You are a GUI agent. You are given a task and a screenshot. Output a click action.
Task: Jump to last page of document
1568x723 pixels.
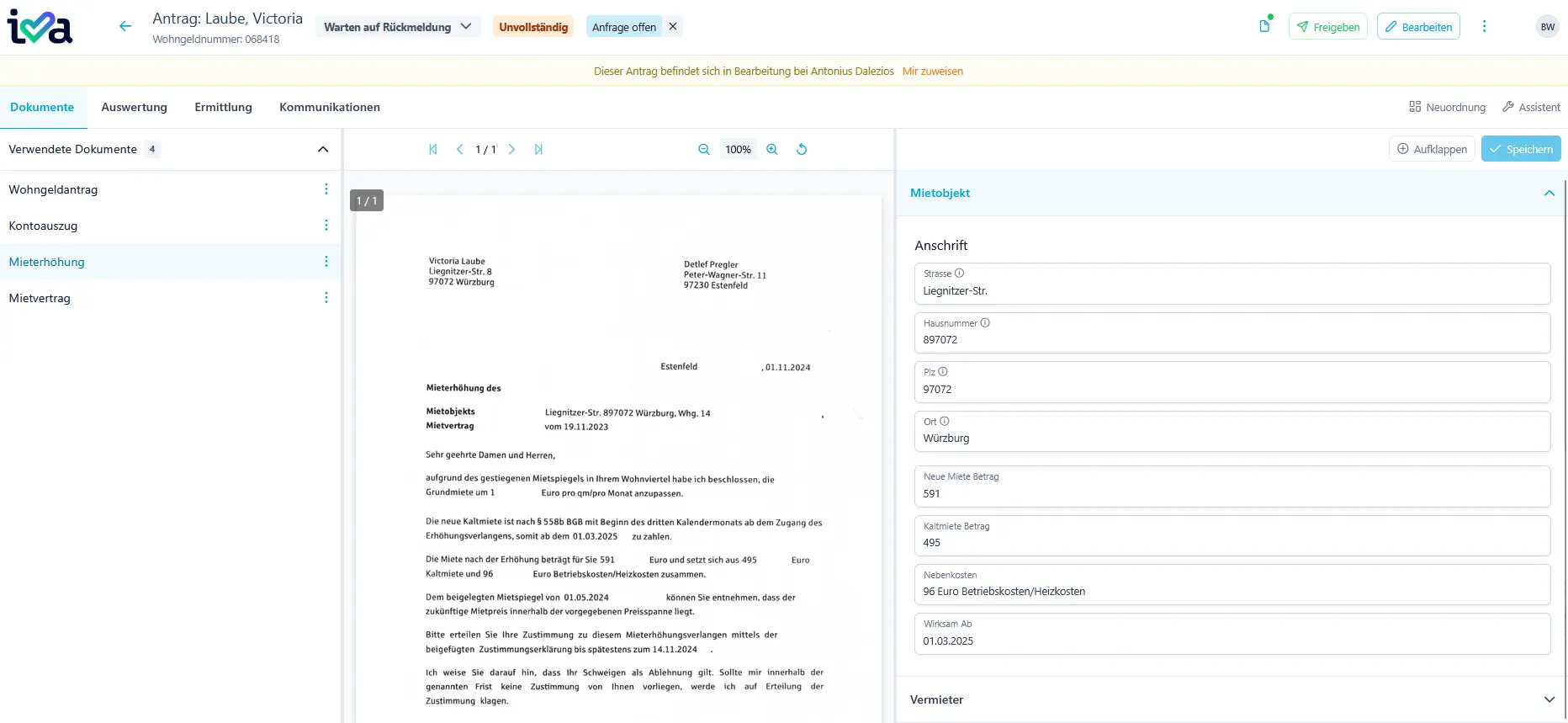click(x=538, y=149)
